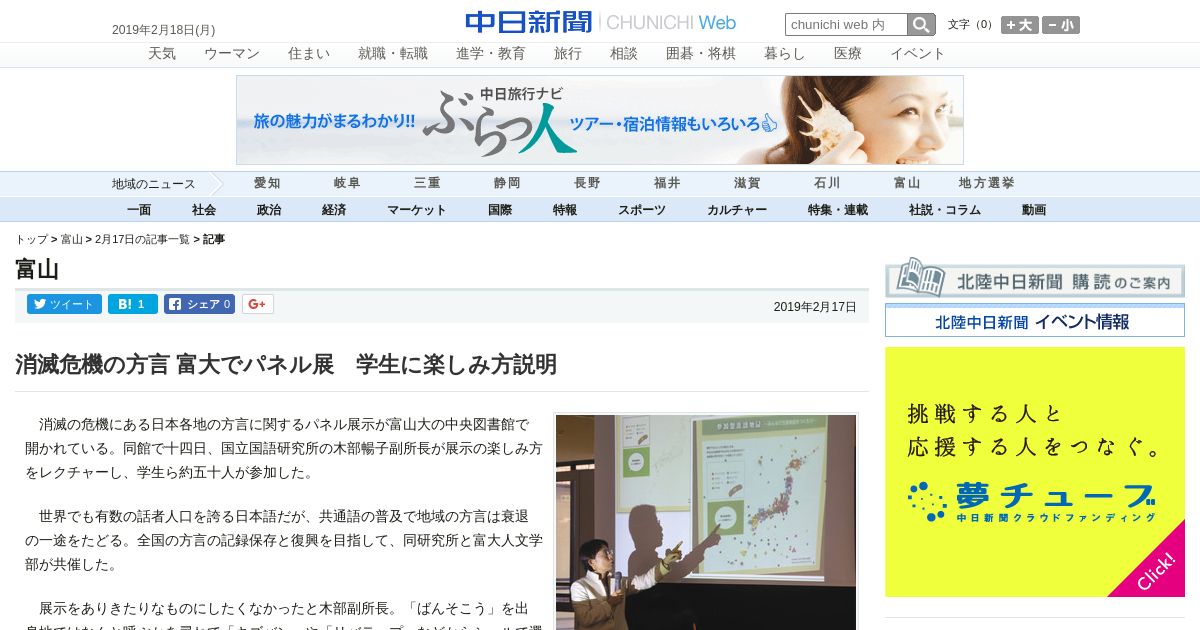Screen dimensions: 1200x630
Task: Go to 特集・連載 category
Action: 838,210
